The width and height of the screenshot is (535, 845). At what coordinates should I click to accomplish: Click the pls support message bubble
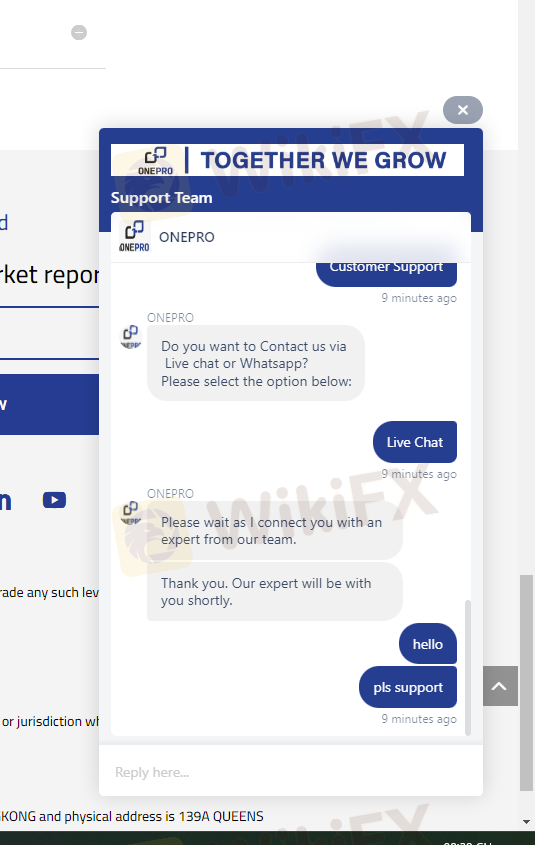pos(408,687)
